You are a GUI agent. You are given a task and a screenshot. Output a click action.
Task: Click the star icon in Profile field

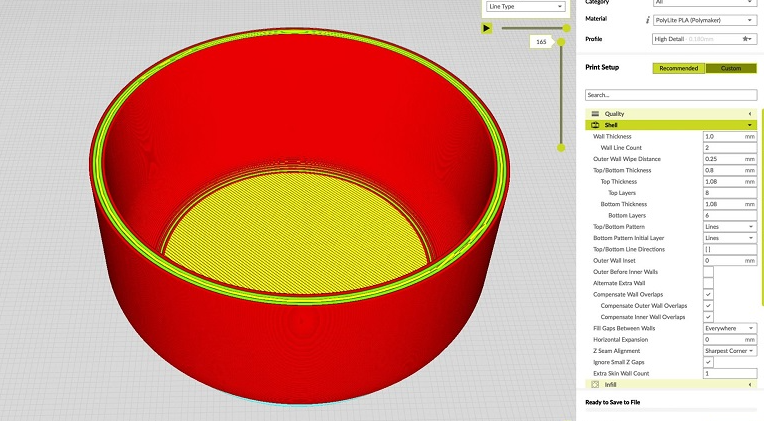click(x=746, y=39)
